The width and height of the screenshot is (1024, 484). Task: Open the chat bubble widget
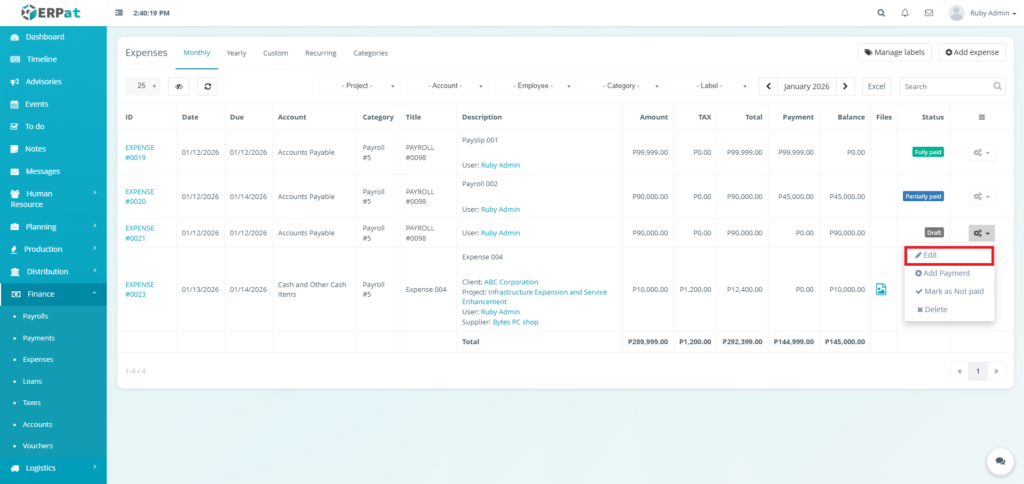[997, 460]
